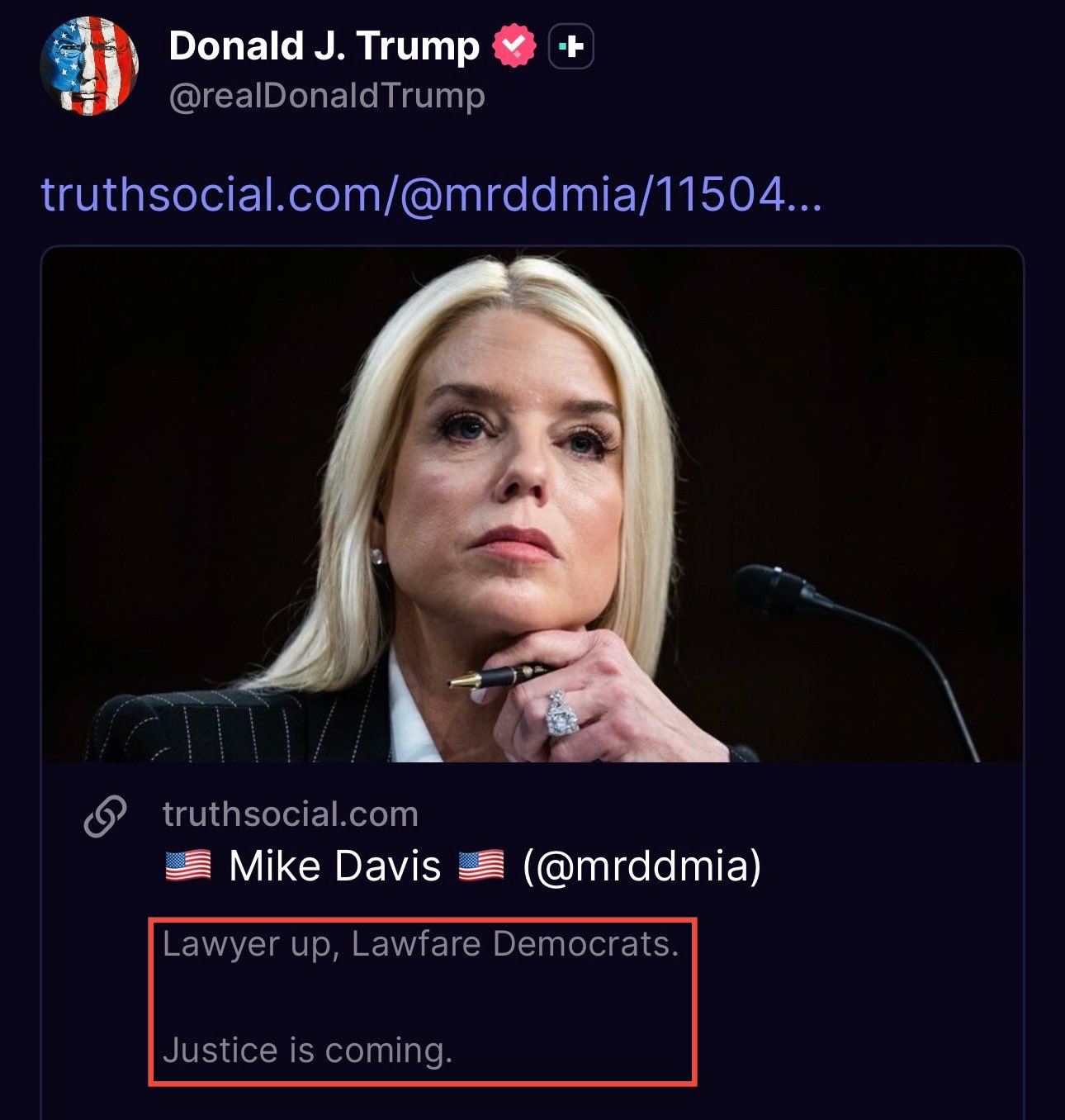Screen dimensions: 1065x1120
Task: Click the "Justice is coming." line
Action: tap(307, 1051)
